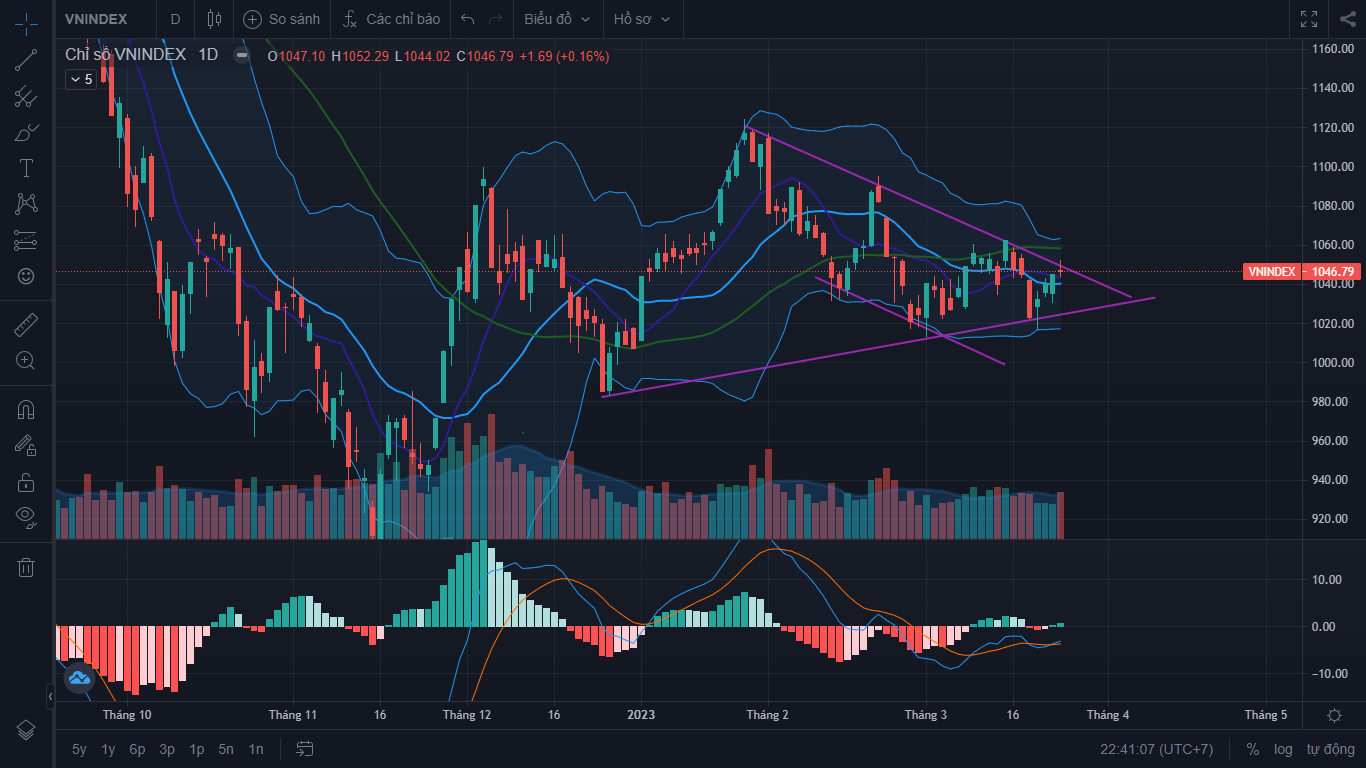Open the 'So sánh' compare button
1366x768 pixels.
click(x=281, y=19)
